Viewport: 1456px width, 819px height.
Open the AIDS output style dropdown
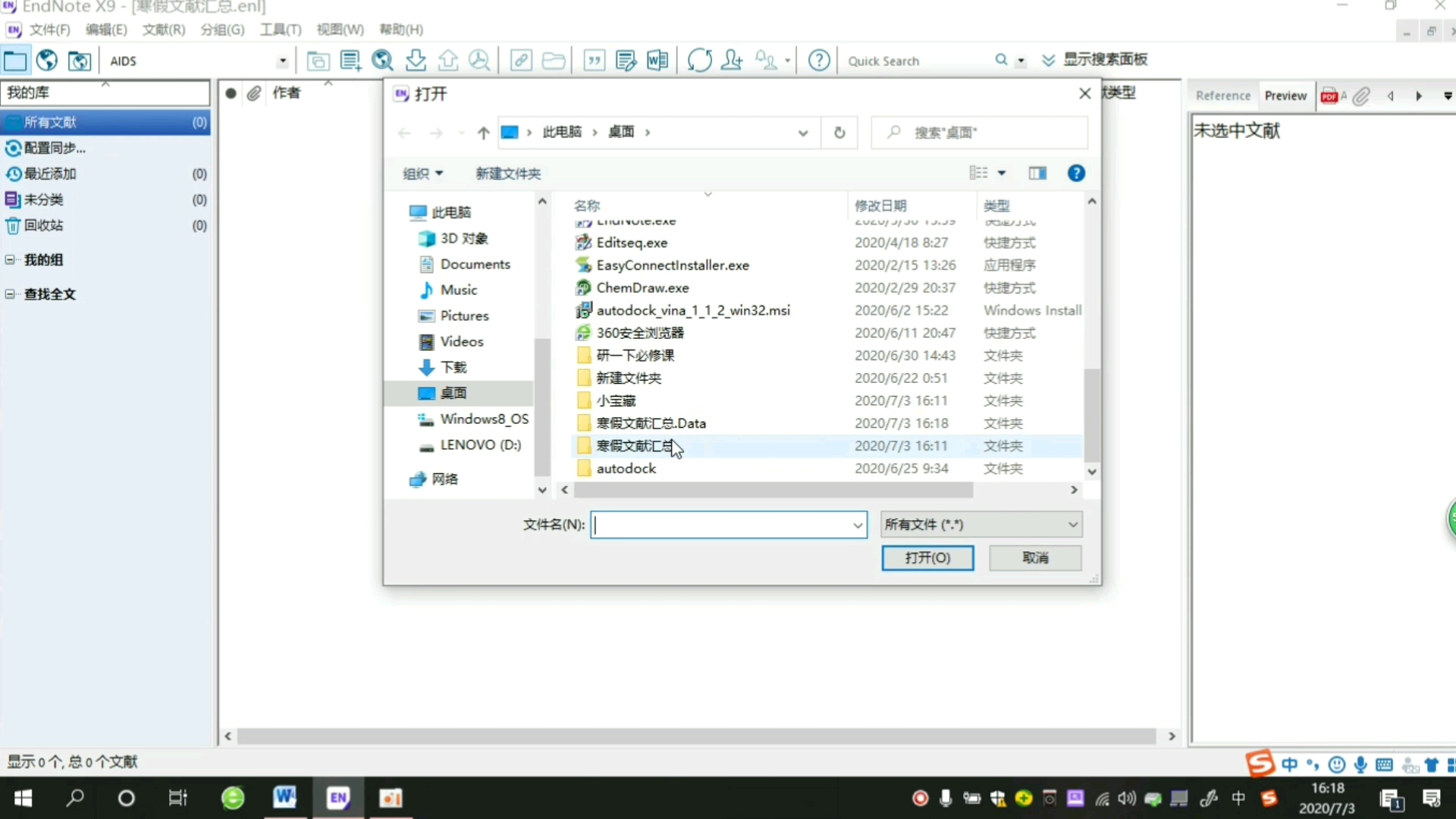coord(282,61)
